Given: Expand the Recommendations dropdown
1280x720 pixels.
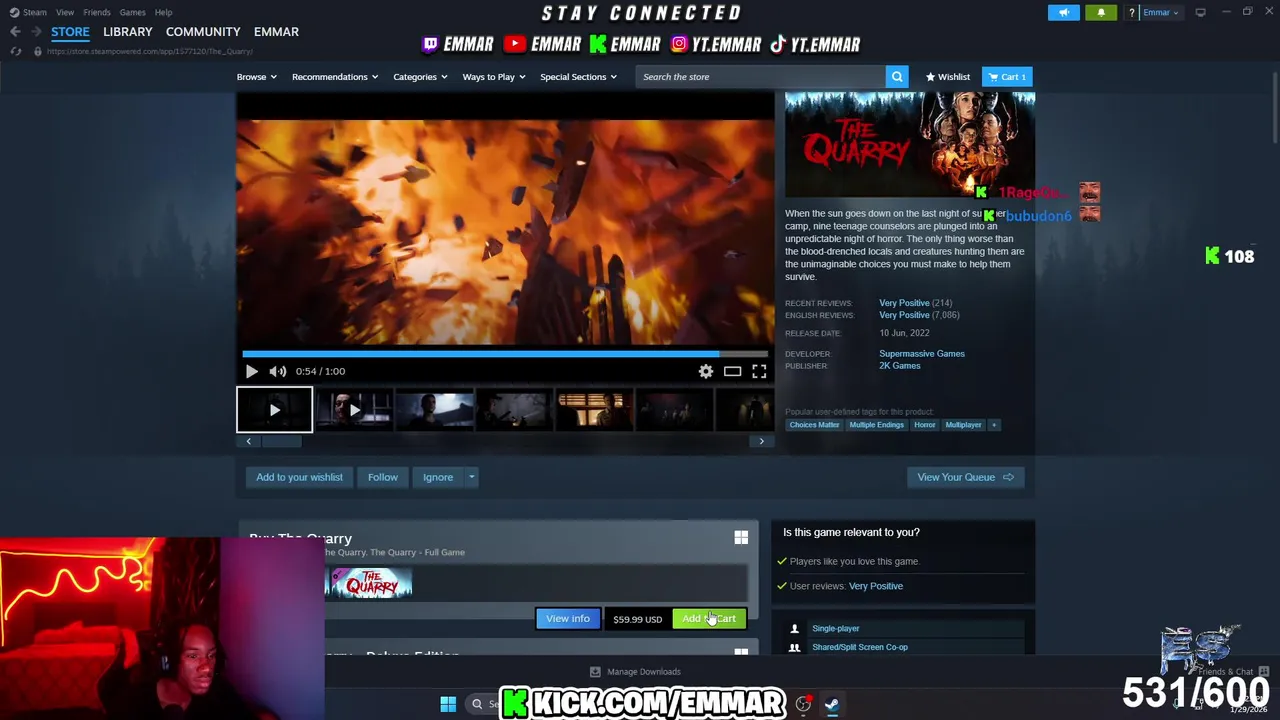Looking at the screenshot, I should pyautogui.click(x=335, y=77).
